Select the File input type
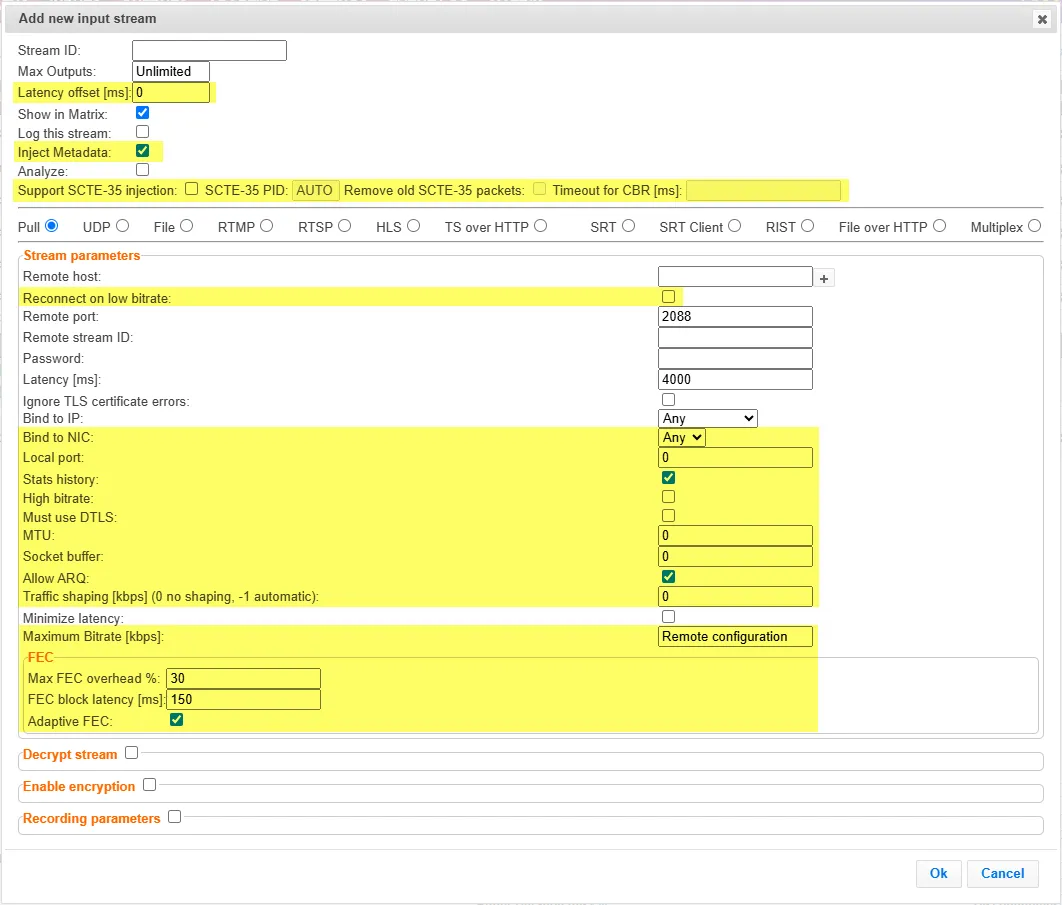Screen dimensions: 1062x905 pos(187,226)
